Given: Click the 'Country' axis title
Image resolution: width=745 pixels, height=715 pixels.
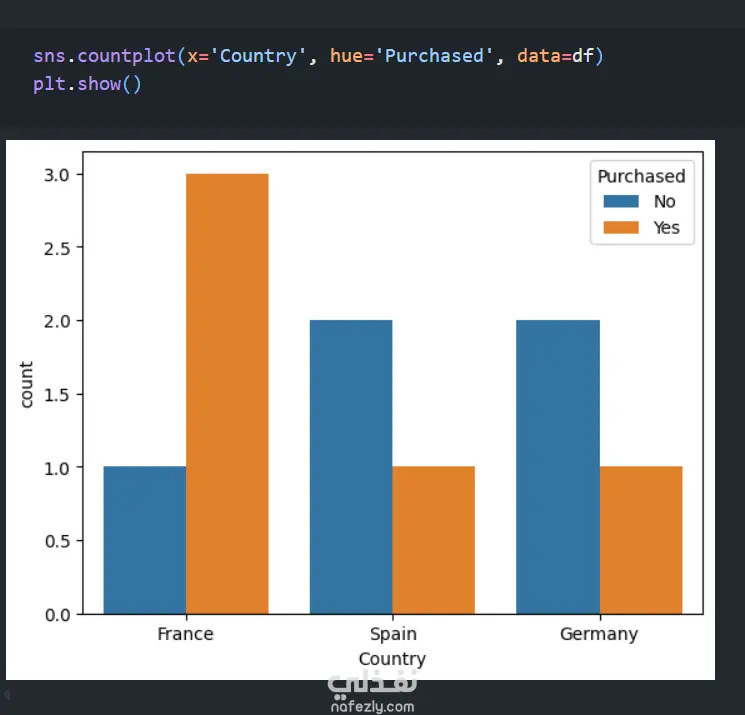Looking at the screenshot, I should (x=392, y=659).
